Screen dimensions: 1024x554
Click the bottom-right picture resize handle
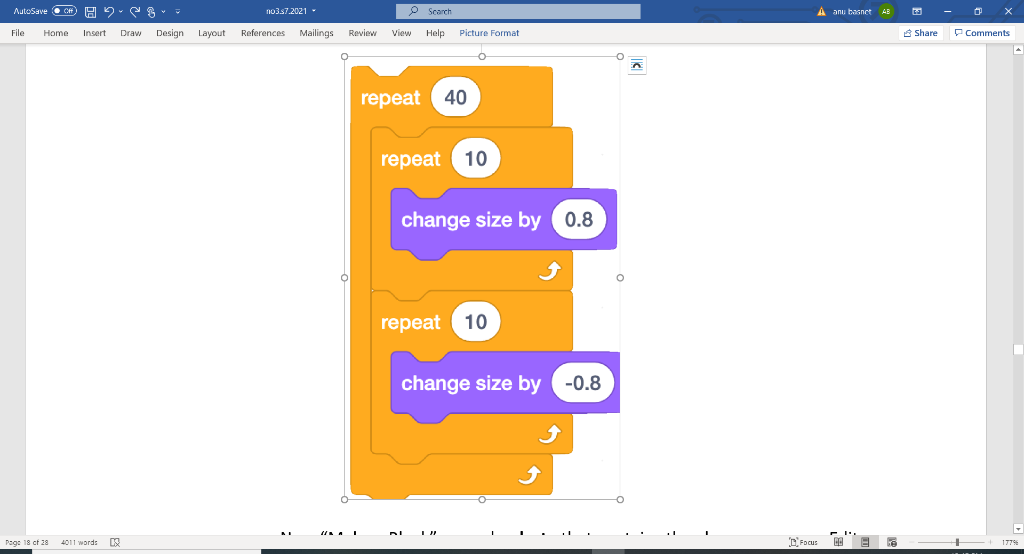[x=620, y=500]
